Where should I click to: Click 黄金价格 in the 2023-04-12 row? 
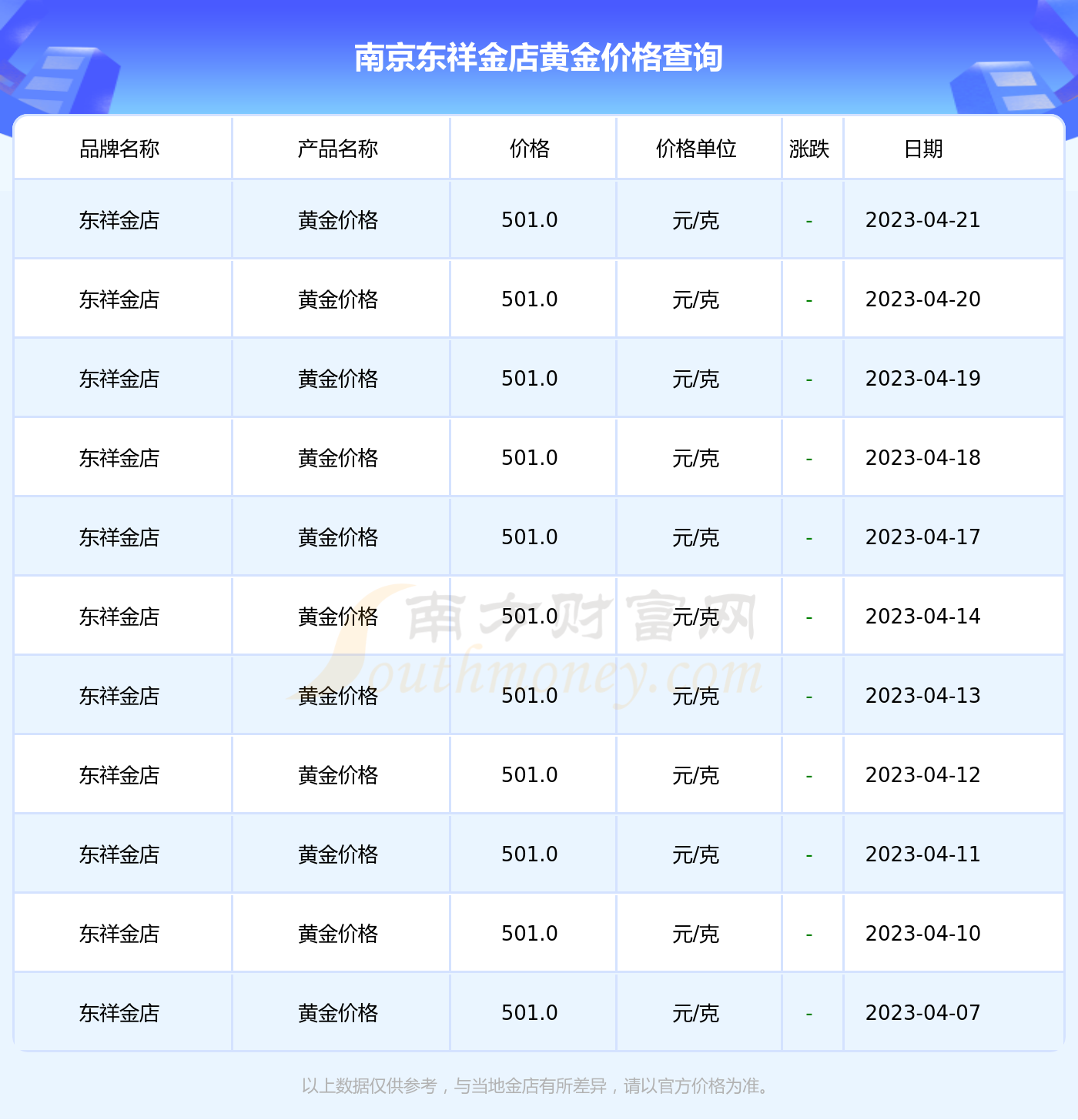click(x=338, y=776)
